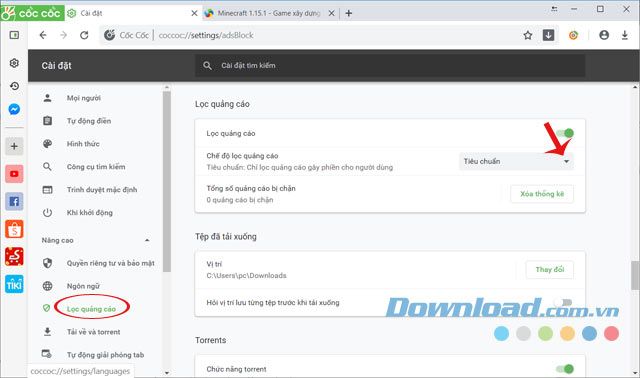The image size is (640, 378).
Task: Open Tiki shortcut in sidebar
Action: coord(14,284)
